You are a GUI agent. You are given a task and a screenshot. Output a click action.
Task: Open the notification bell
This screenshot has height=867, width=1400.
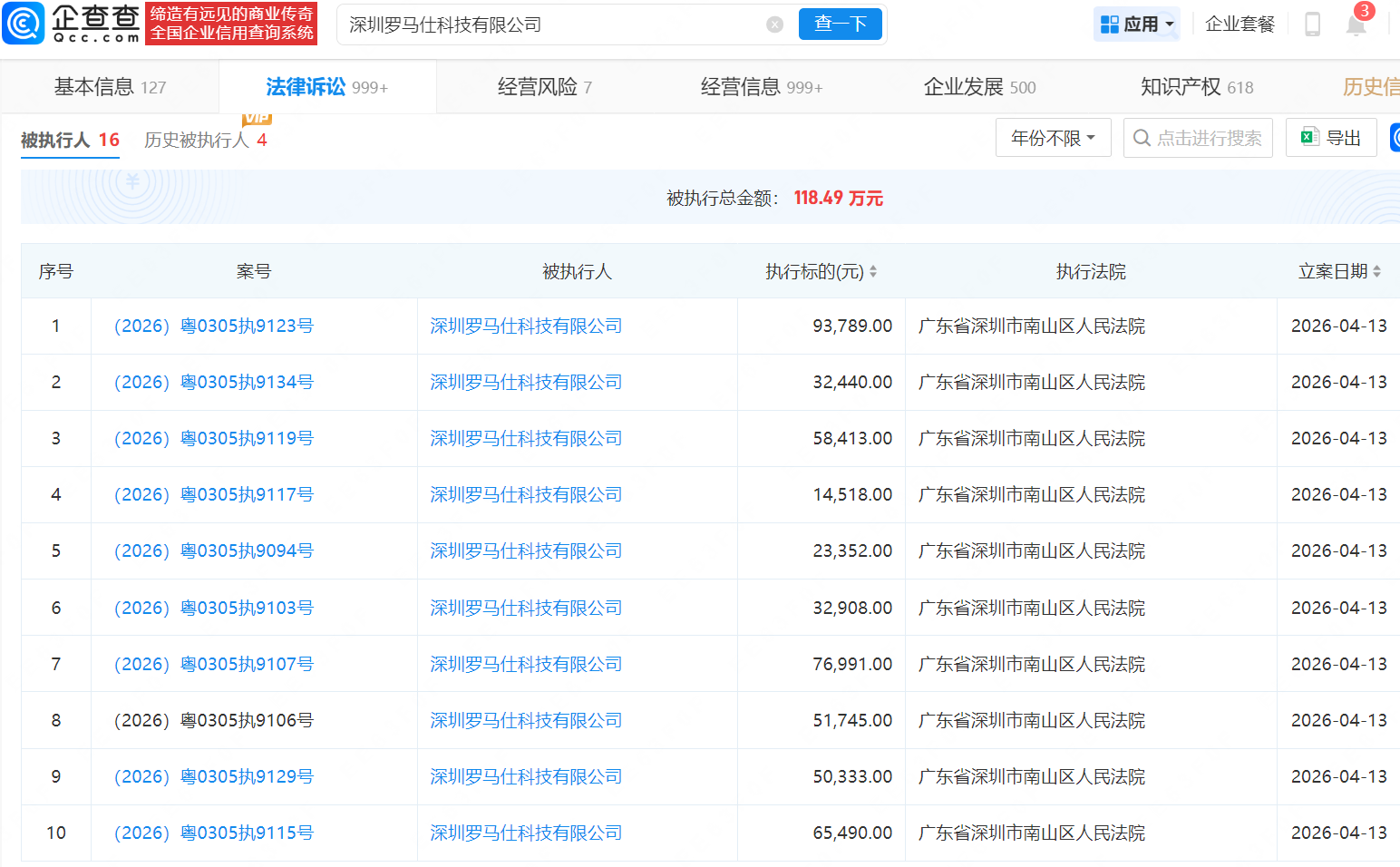click(x=1356, y=24)
